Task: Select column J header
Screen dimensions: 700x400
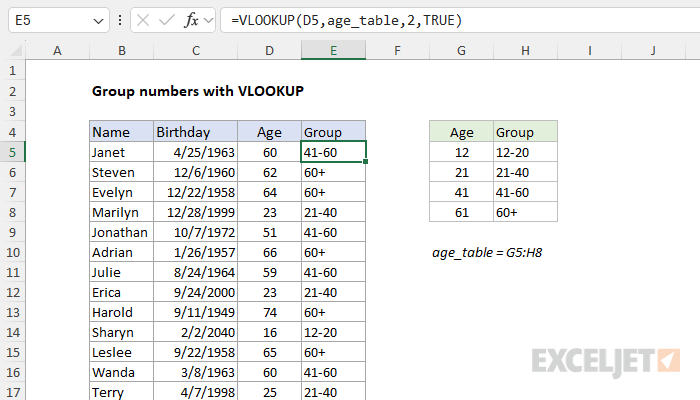Action: (x=653, y=50)
